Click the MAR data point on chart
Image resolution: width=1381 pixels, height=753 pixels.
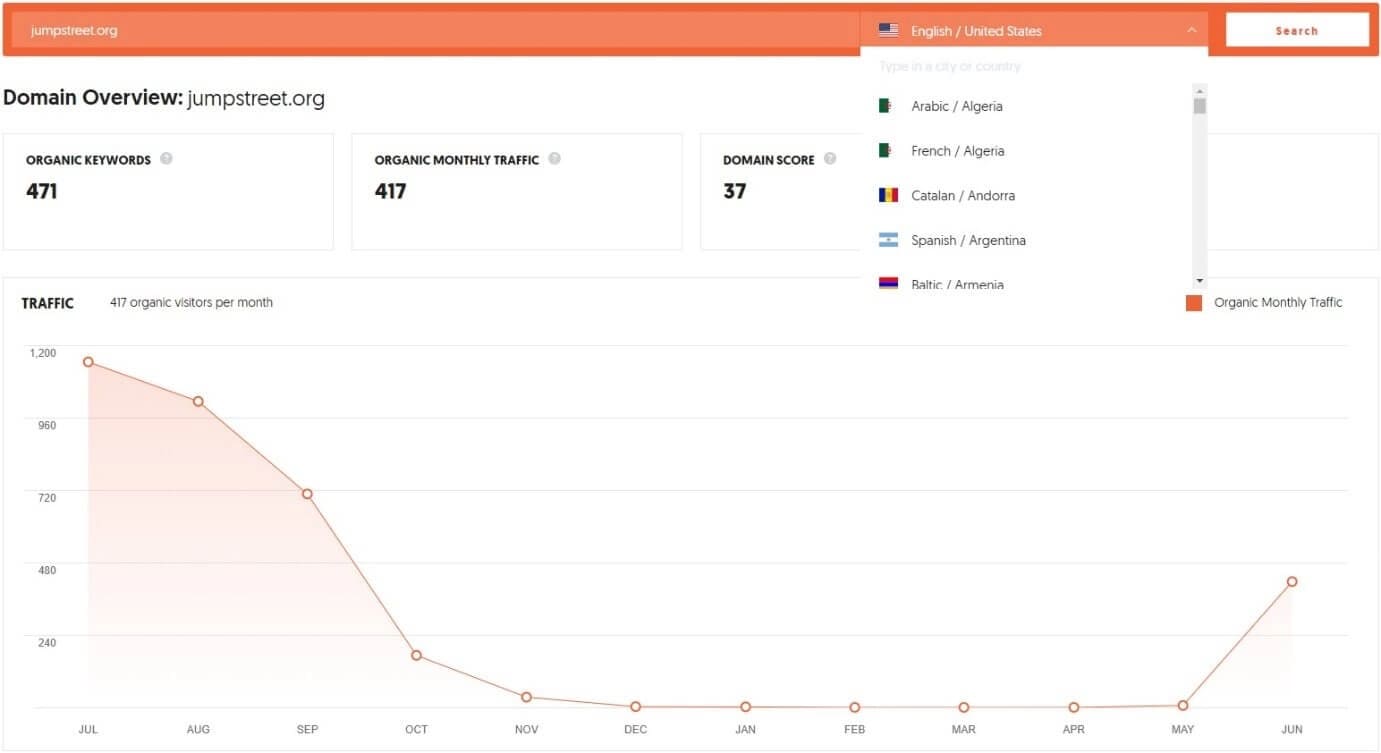963,707
